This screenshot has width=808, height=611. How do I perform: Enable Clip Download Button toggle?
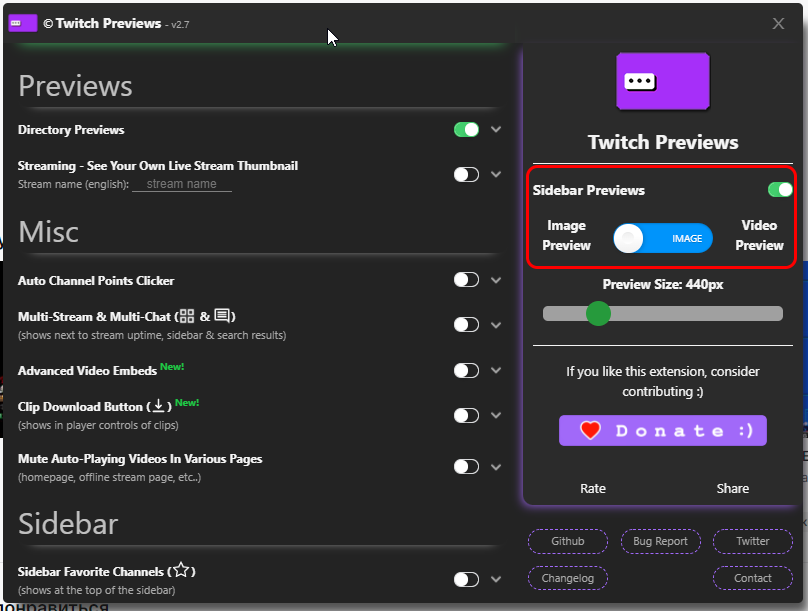tap(466, 415)
